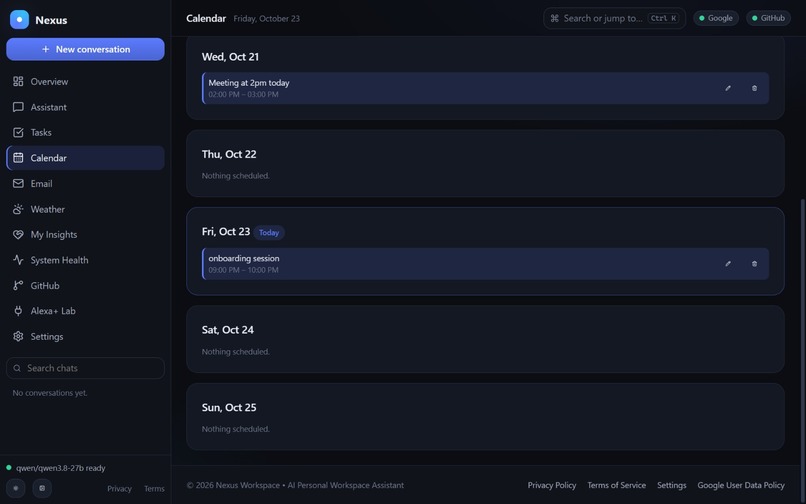Viewport: 806px width, 504px height.
Task: Open the Terms of Service footer link
Action: (616, 485)
